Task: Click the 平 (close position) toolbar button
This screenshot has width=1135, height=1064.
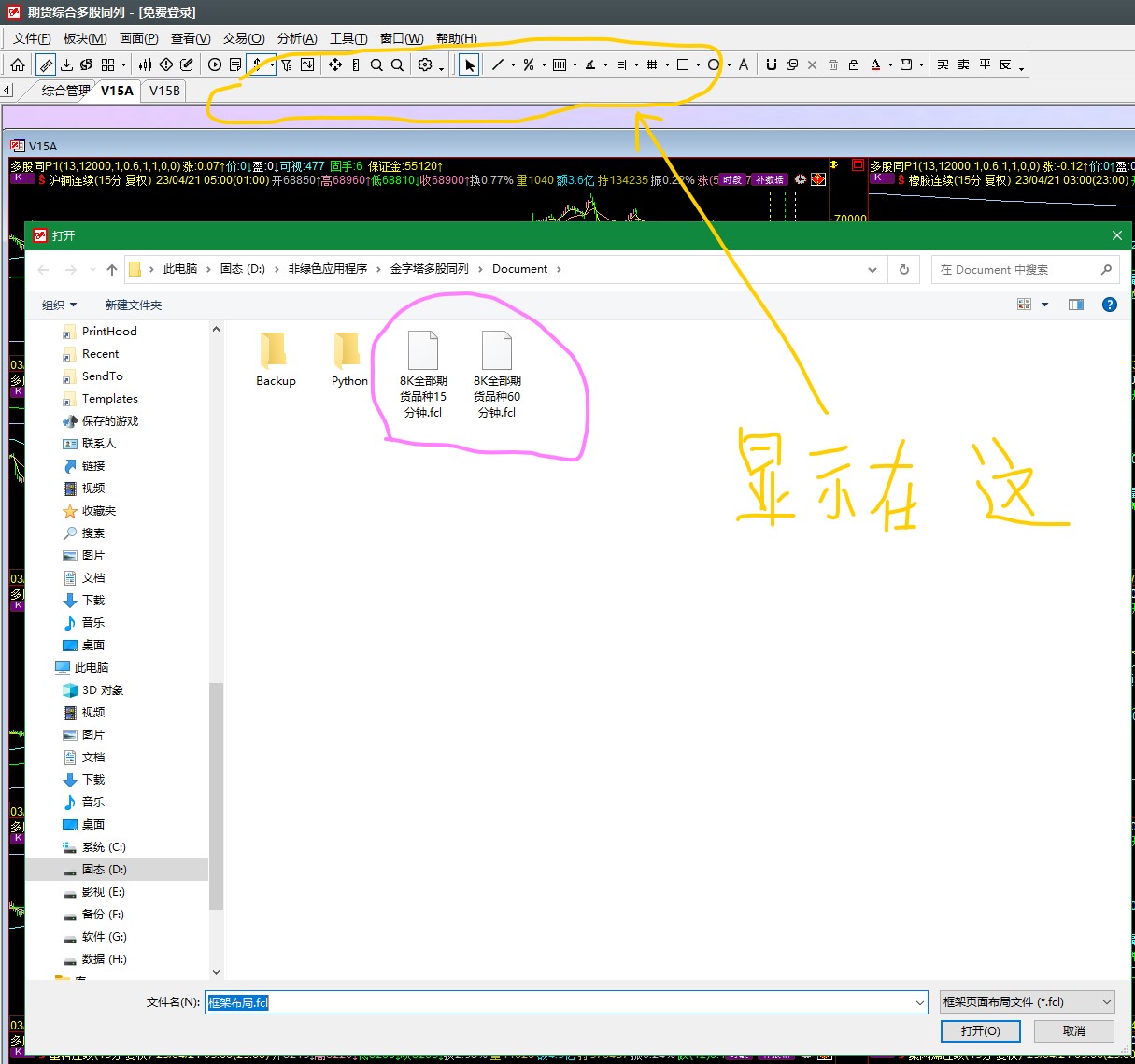Action: click(x=985, y=64)
